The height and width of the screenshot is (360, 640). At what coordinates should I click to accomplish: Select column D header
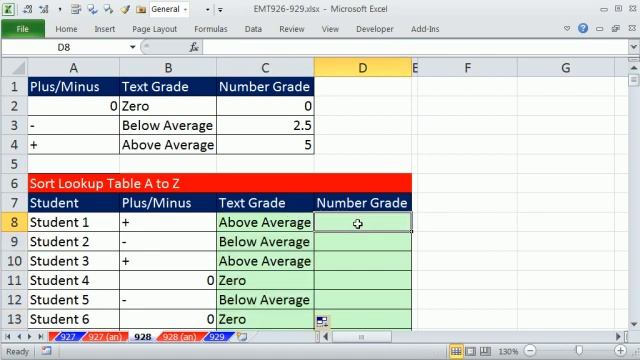[x=362, y=68]
